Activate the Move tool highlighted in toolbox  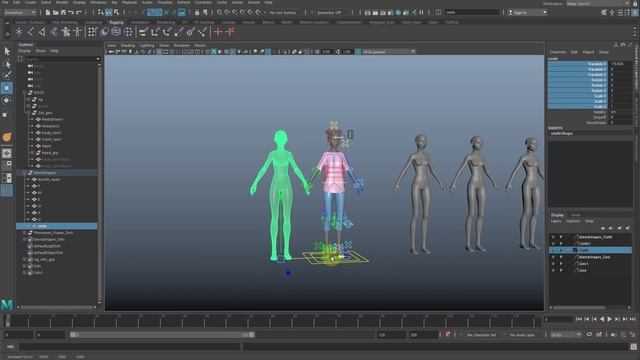point(7,88)
